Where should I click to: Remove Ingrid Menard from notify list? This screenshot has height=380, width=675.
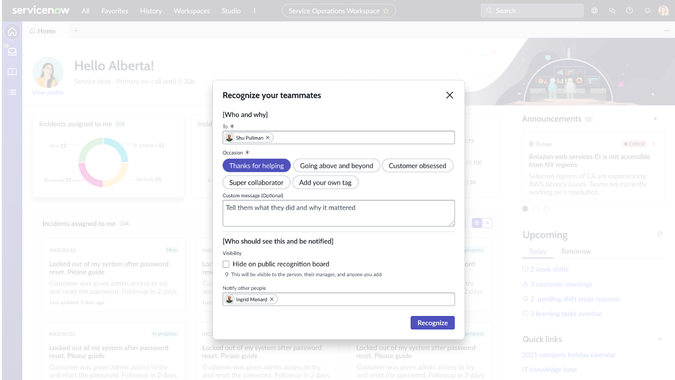click(272, 299)
